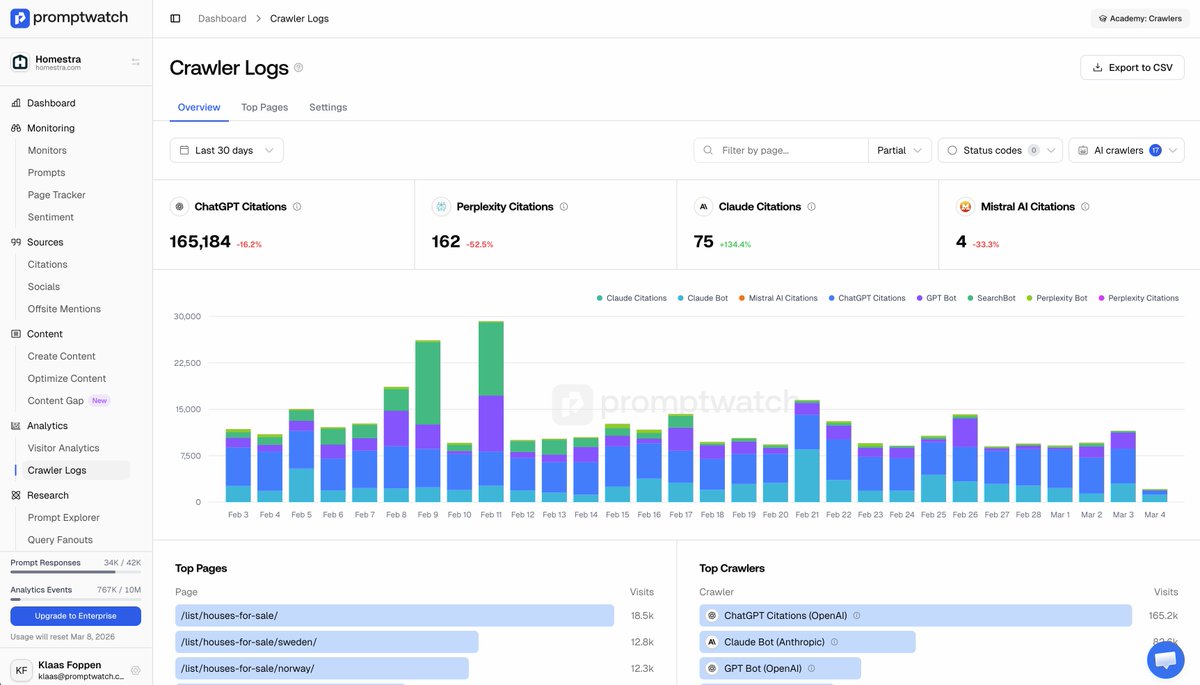Click the KF user avatar

tap(21, 670)
